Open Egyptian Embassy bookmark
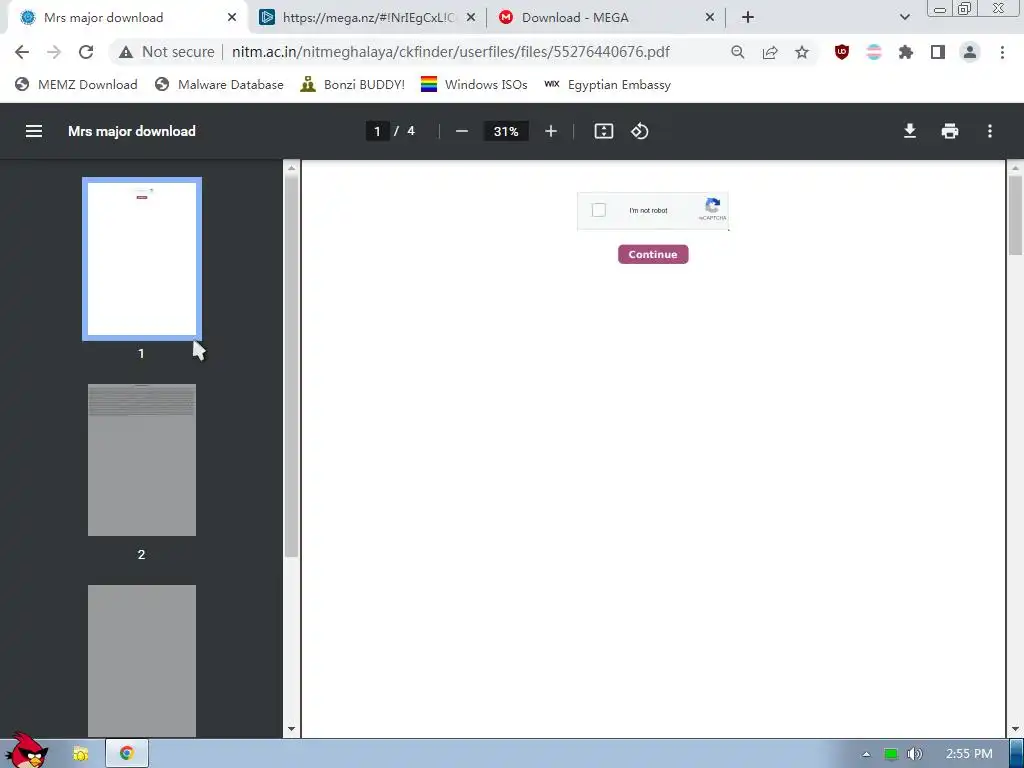Image resolution: width=1024 pixels, height=768 pixels. (607, 85)
